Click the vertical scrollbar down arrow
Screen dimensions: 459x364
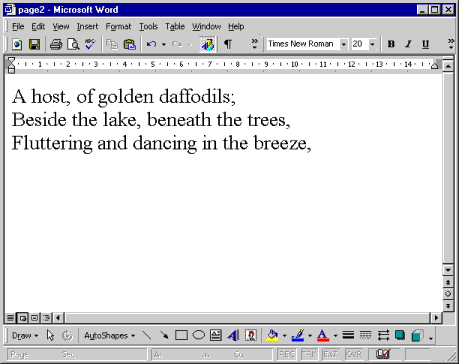click(x=448, y=270)
